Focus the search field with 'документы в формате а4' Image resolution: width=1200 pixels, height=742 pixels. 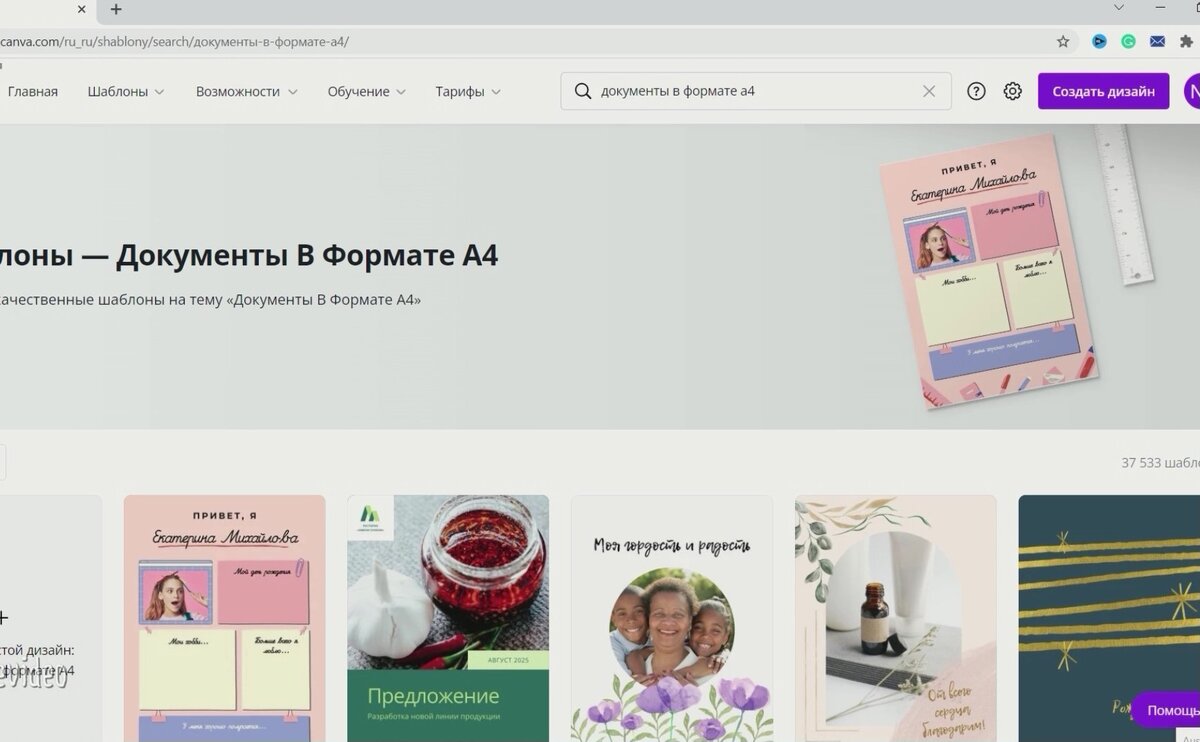(x=756, y=91)
